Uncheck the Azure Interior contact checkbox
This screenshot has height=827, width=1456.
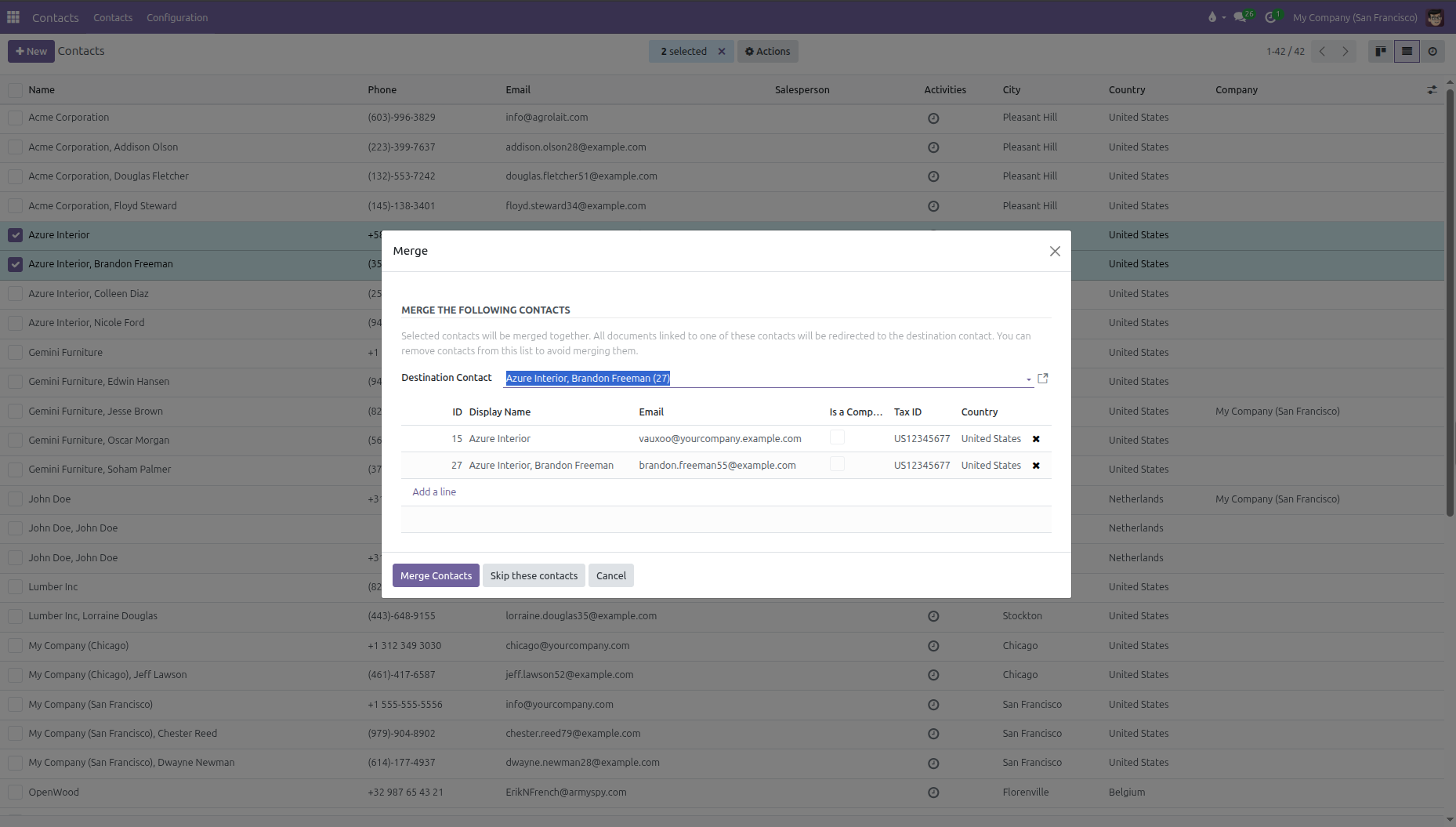click(x=16, y=235)
